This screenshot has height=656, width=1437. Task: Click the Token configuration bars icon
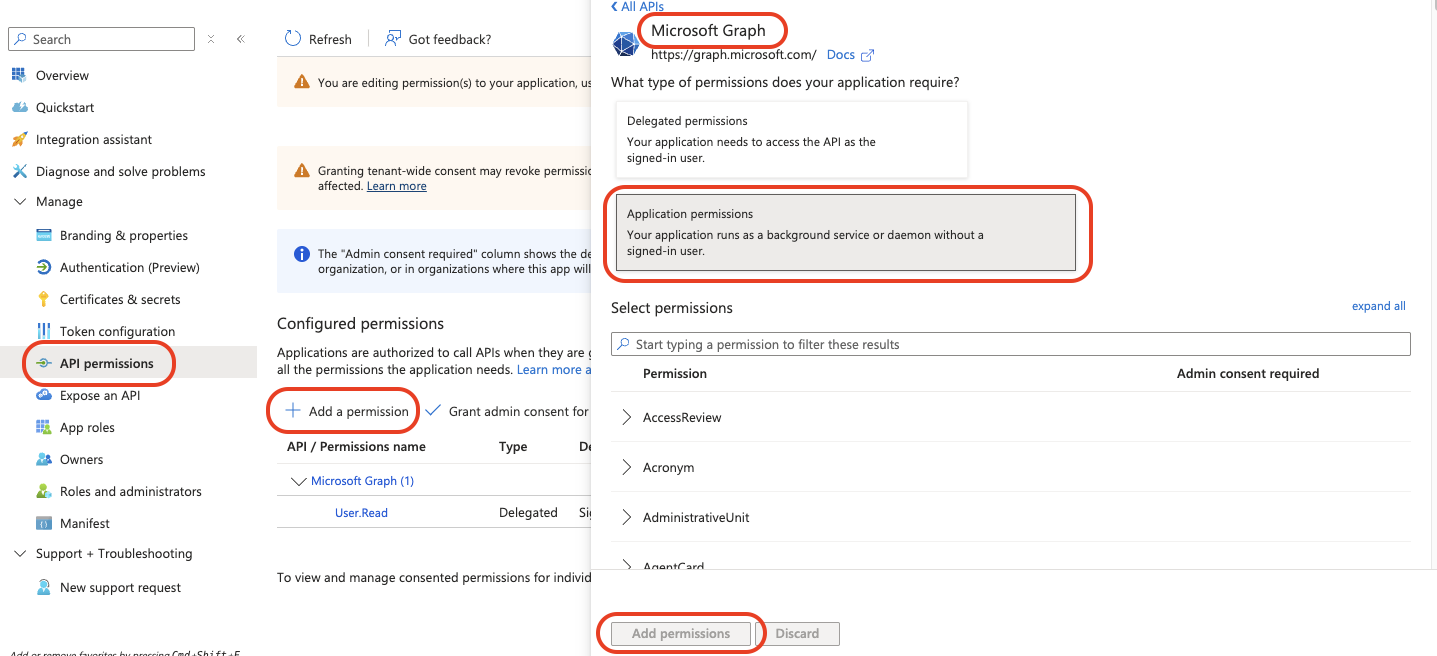pyautogui.click(x=43, y=331)
